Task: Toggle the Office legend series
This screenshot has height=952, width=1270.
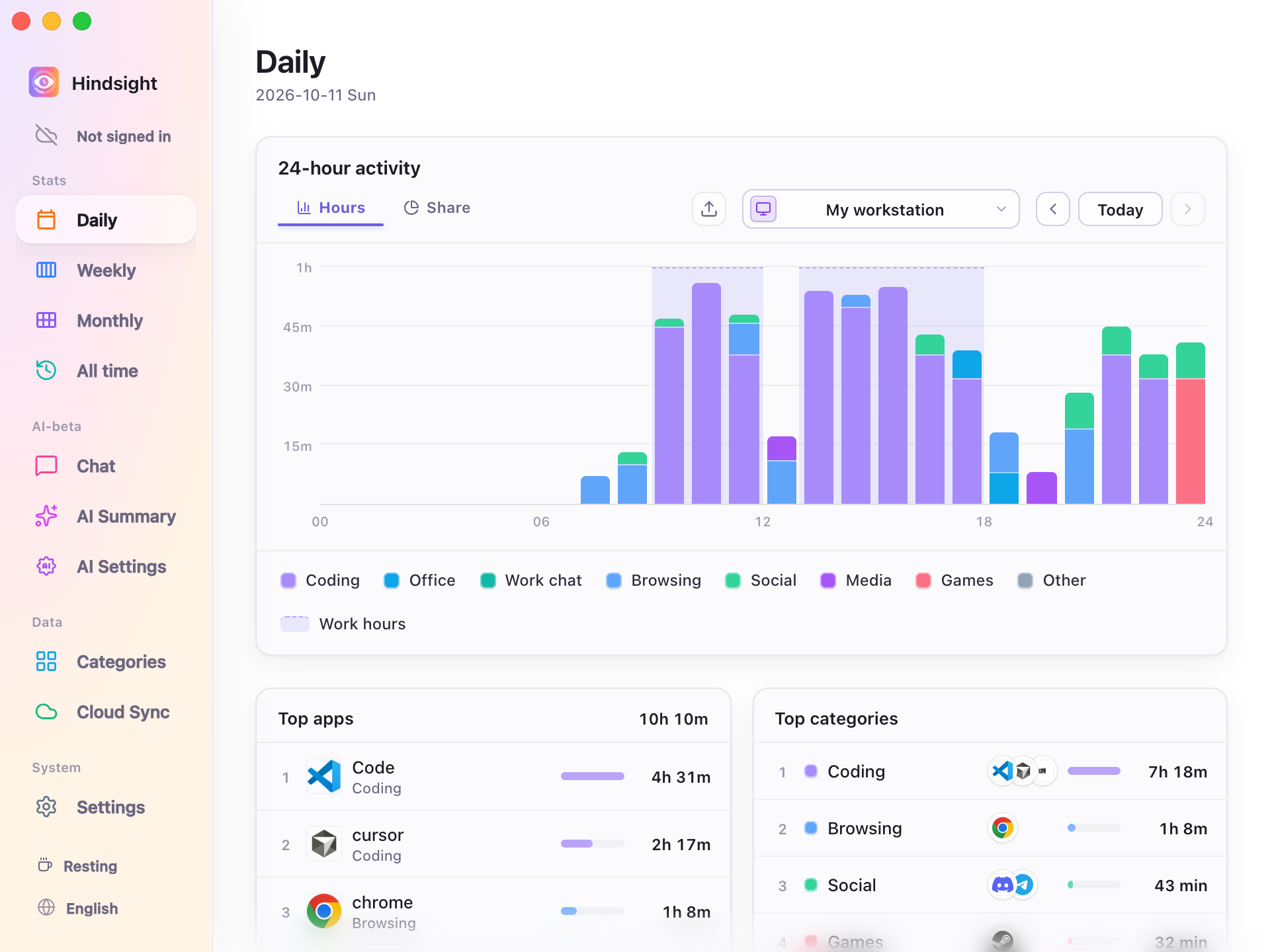Action: pos(419,580)
